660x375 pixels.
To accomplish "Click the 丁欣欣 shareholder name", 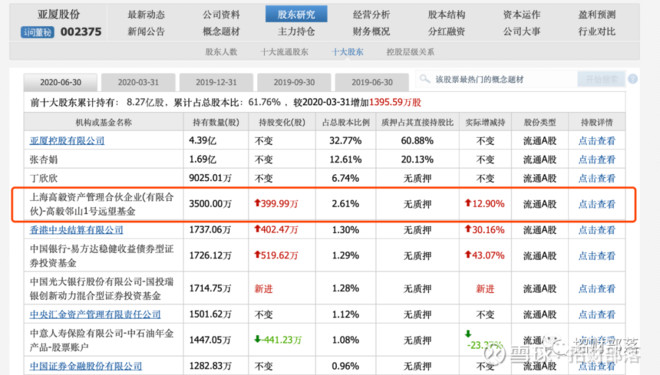I will click(x=43, y=178).
